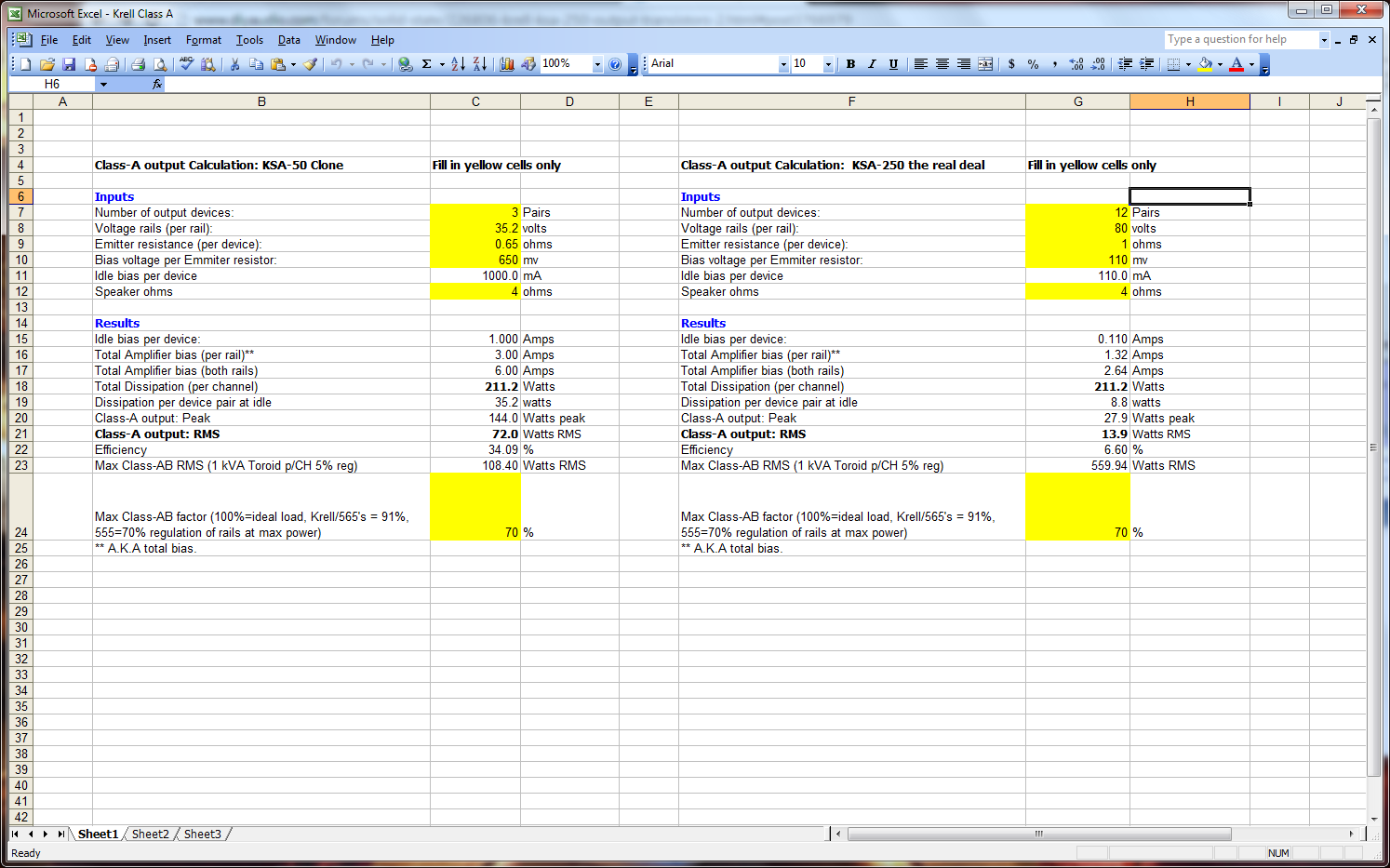
Task: Open the Format menu
Action: click(x=204, y=40)
